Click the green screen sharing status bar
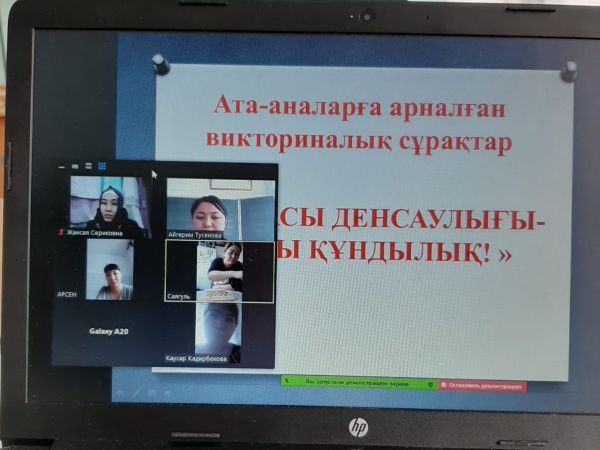 click(x=357, y=383)
